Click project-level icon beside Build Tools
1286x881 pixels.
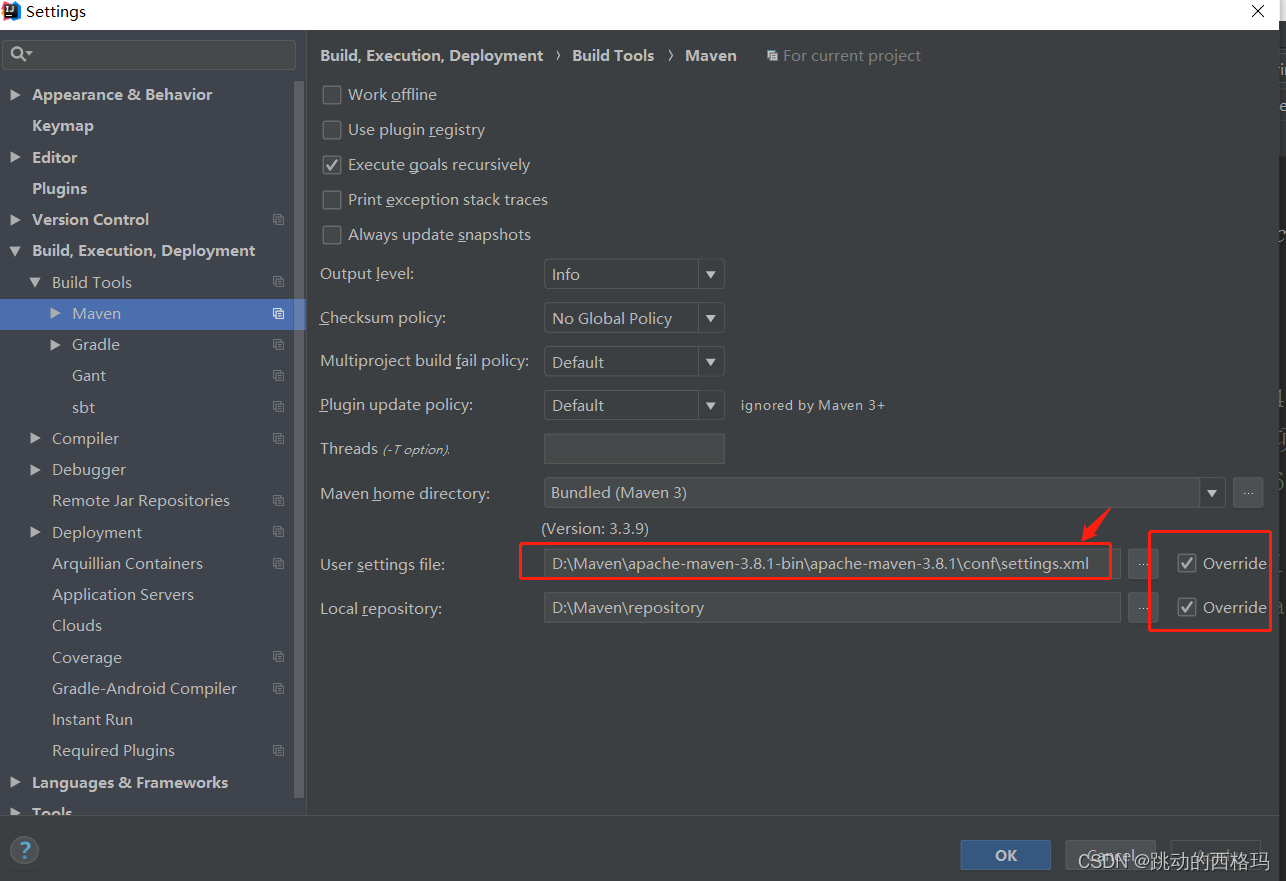click(x=278, y=282)
